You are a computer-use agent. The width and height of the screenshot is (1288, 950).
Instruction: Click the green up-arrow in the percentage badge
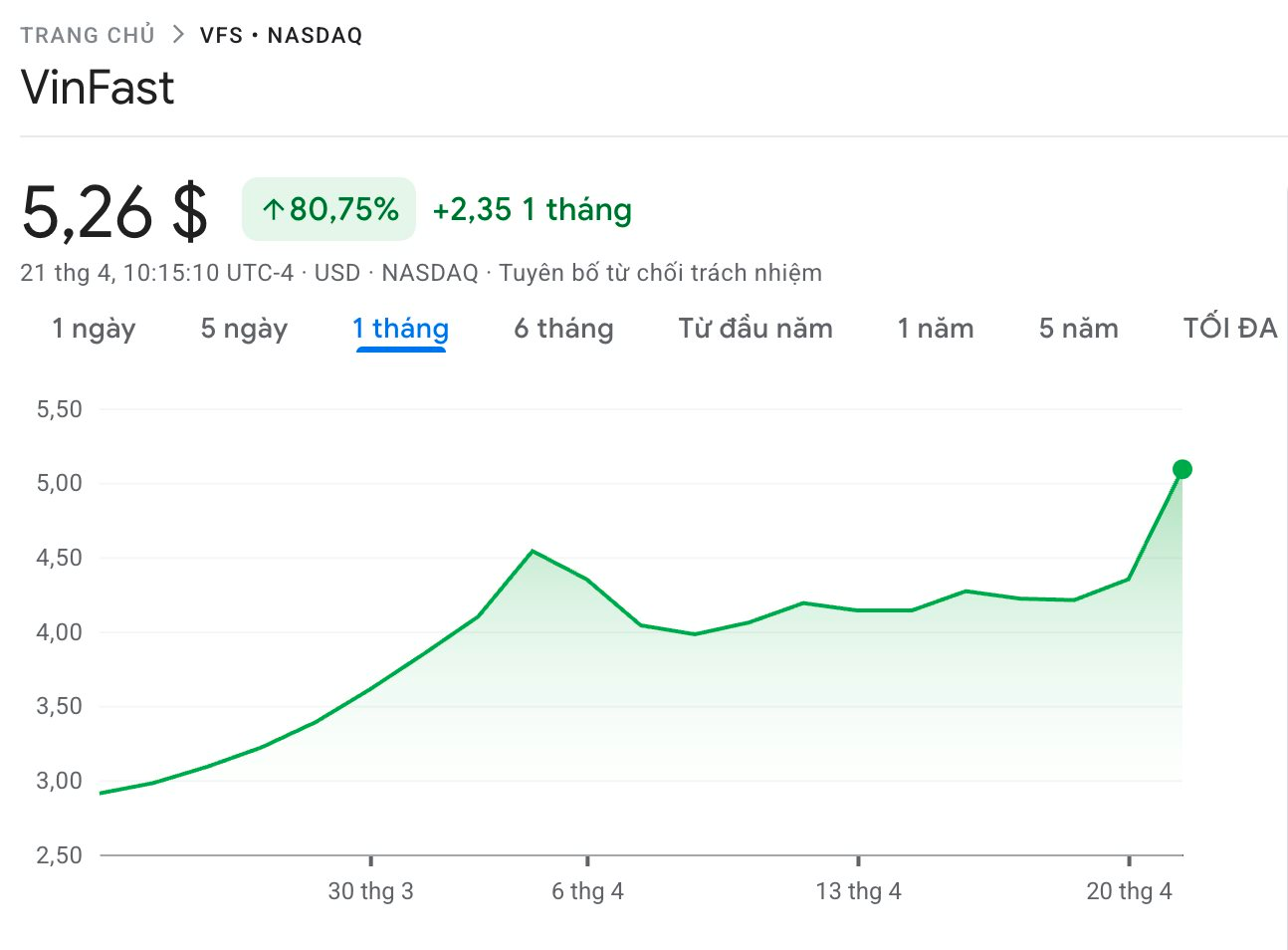pos(273,209)
